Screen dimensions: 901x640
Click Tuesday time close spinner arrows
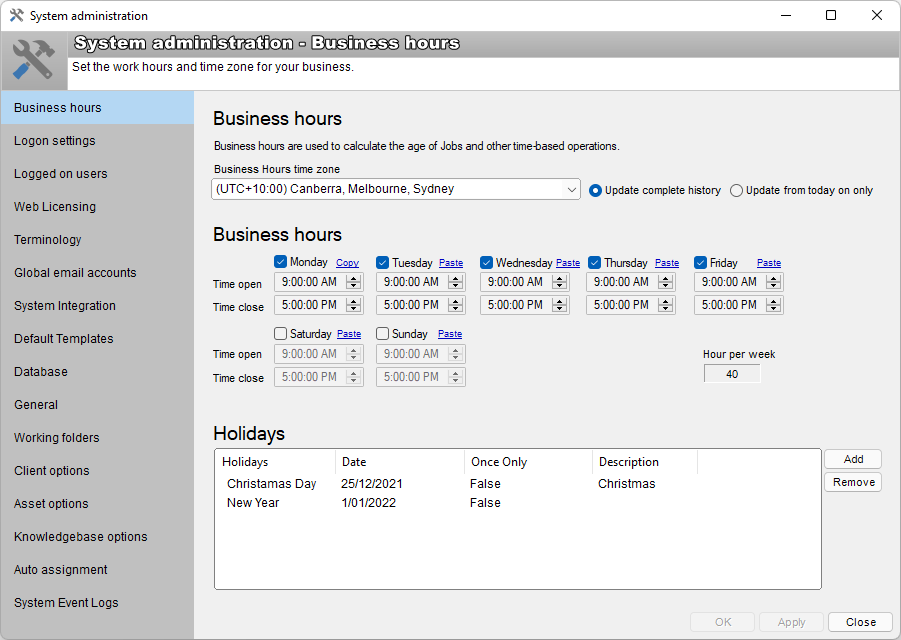point(456,305)
